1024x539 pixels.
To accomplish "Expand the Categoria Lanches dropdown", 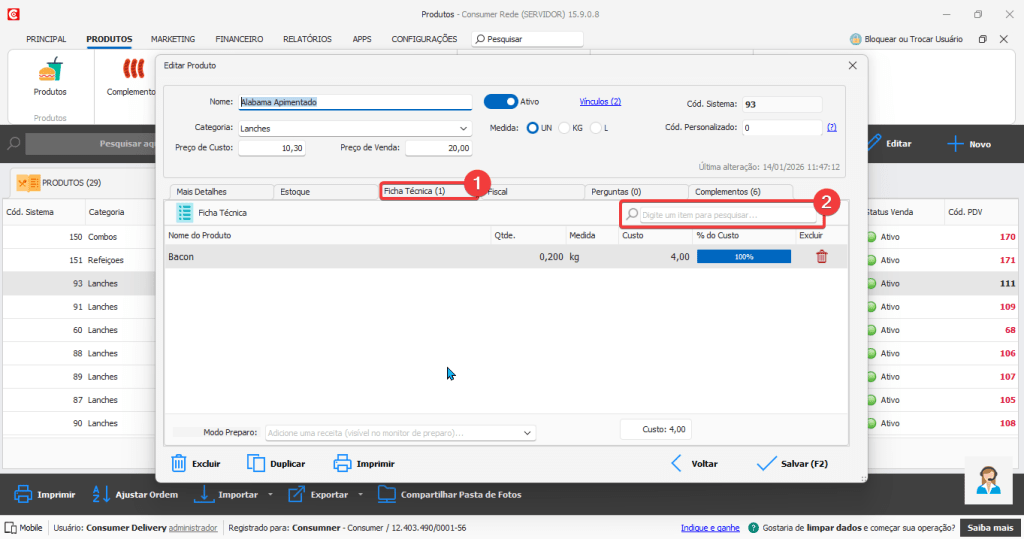I will [x=464, y=128].
